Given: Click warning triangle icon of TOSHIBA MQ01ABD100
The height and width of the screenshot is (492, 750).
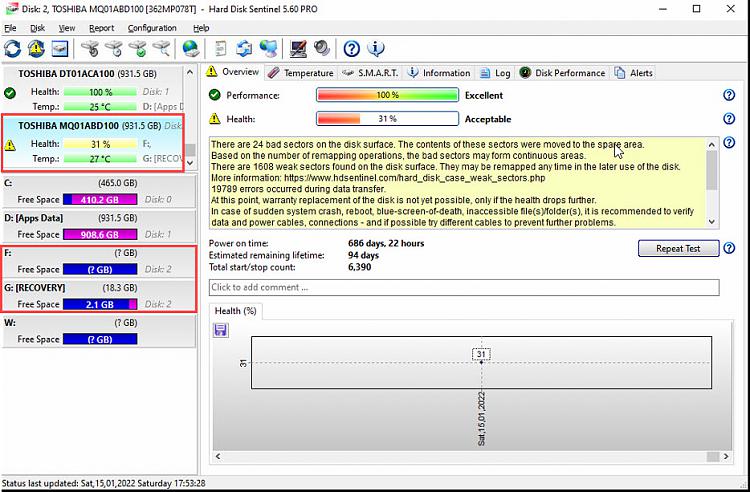Looking at the screenshot, I should point(10,145).
